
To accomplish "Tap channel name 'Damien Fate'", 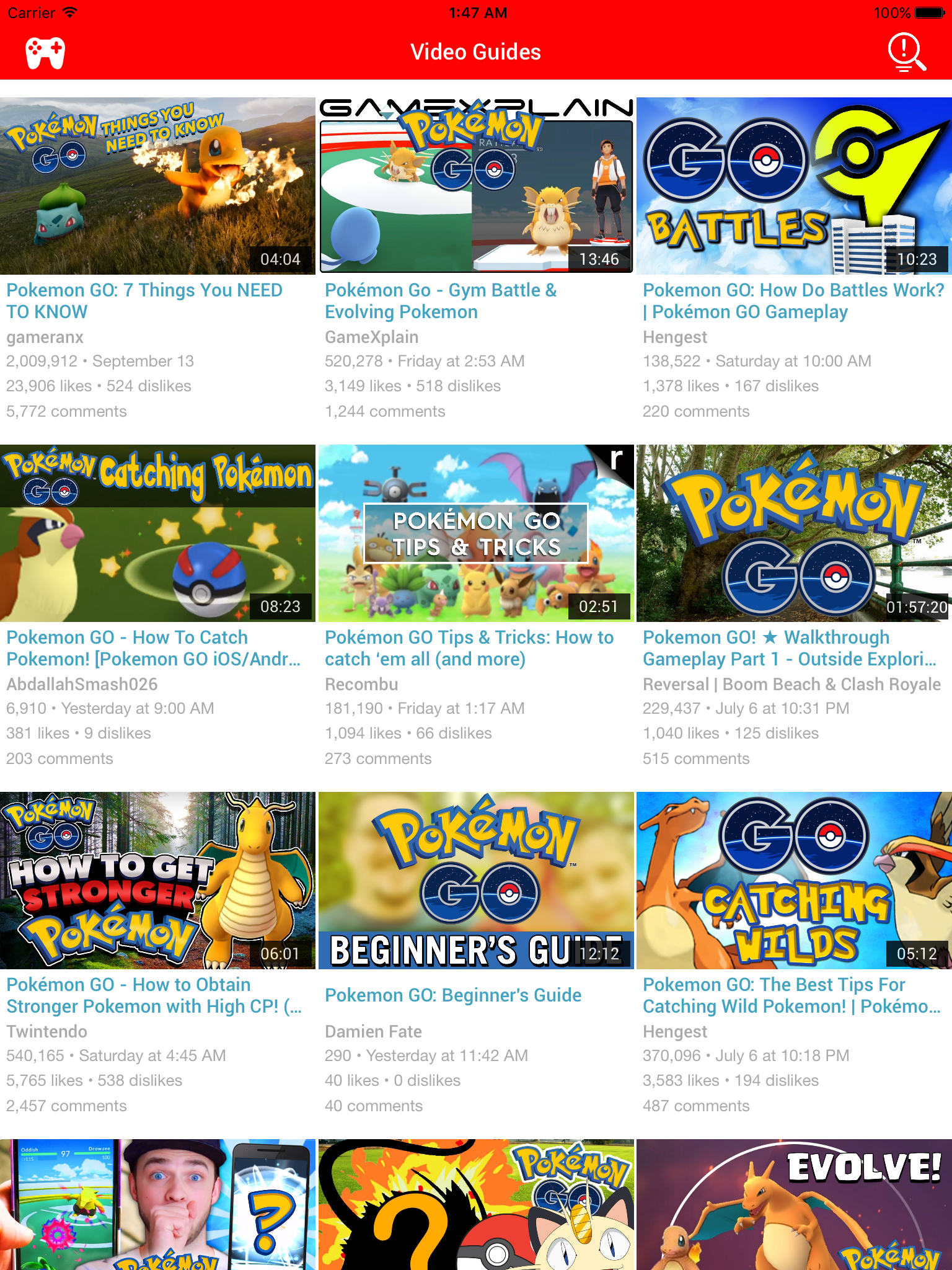I will point(373,1032).
